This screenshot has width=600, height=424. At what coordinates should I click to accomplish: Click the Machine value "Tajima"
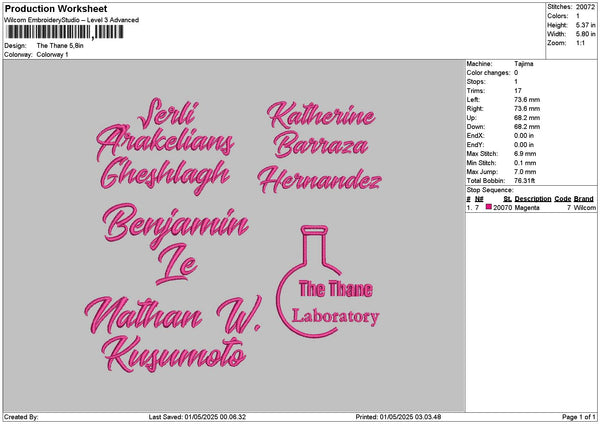coord(523,63)
